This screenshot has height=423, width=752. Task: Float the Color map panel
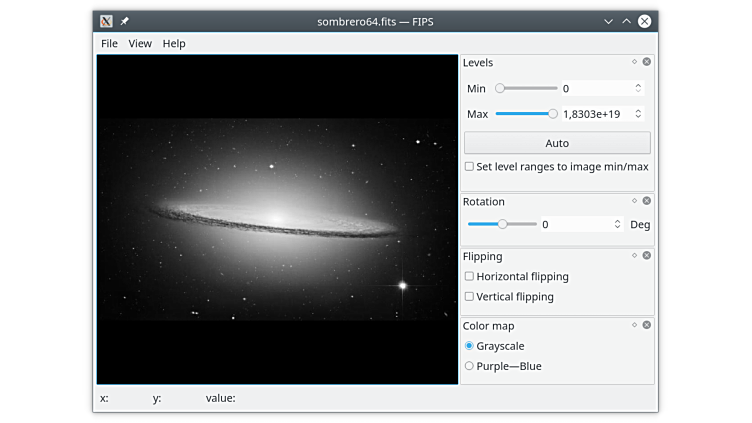click(x=634, y=325)
